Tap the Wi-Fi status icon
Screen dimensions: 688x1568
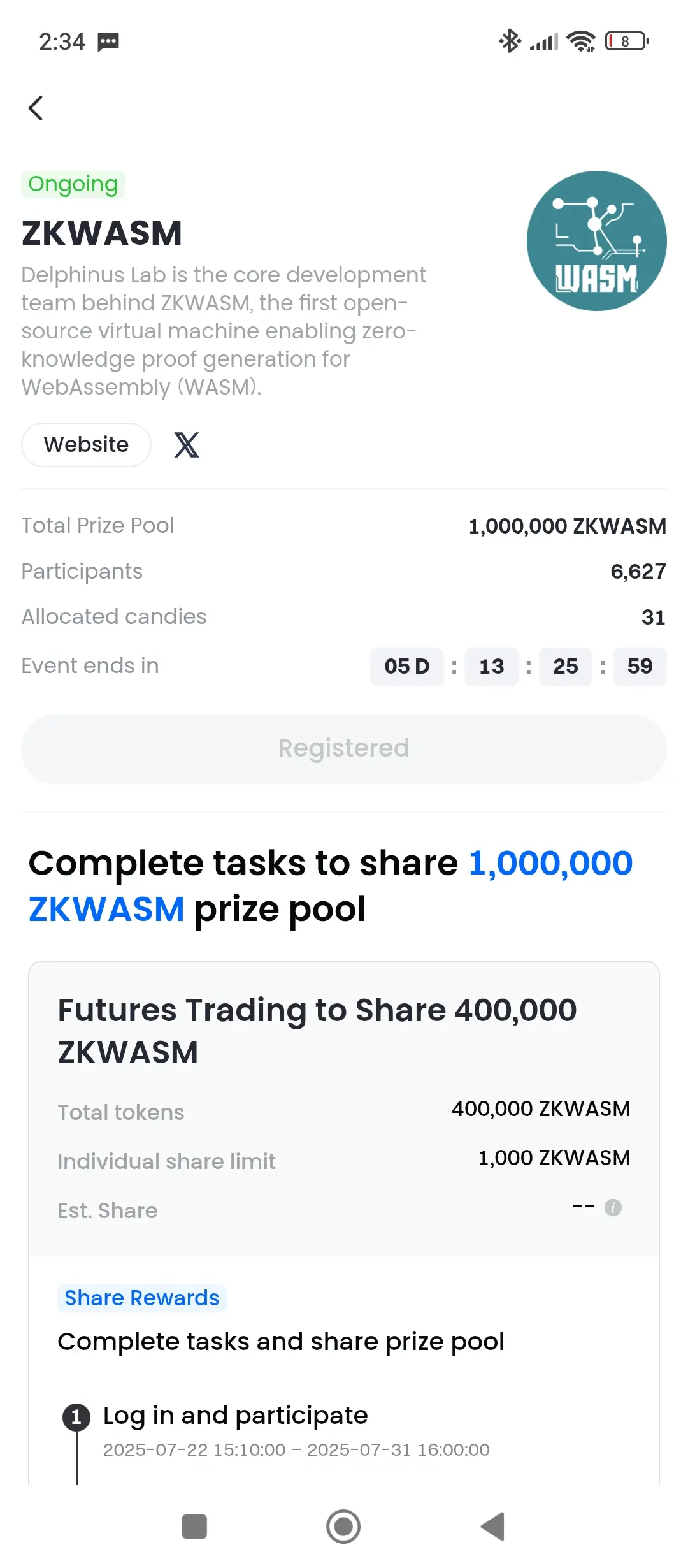581,41
